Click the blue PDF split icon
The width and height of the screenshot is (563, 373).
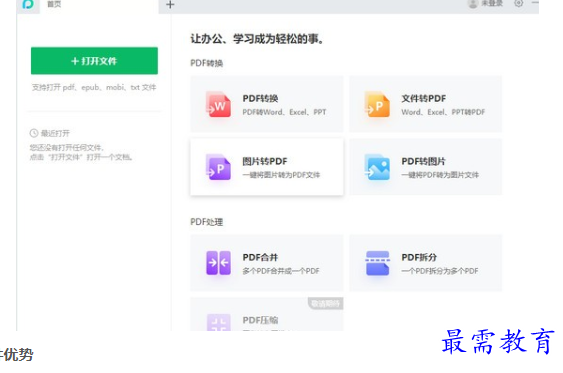(x=377, y=263)
